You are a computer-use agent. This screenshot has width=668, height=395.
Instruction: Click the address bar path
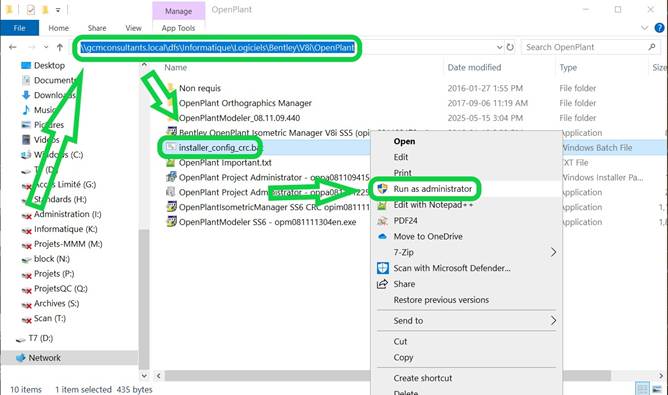tap(217, 47)
